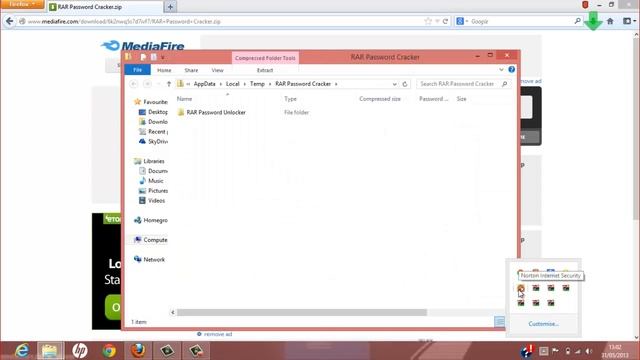Click the Type column header
Viewport: 640px width, 360px height.
click(290, 99)
